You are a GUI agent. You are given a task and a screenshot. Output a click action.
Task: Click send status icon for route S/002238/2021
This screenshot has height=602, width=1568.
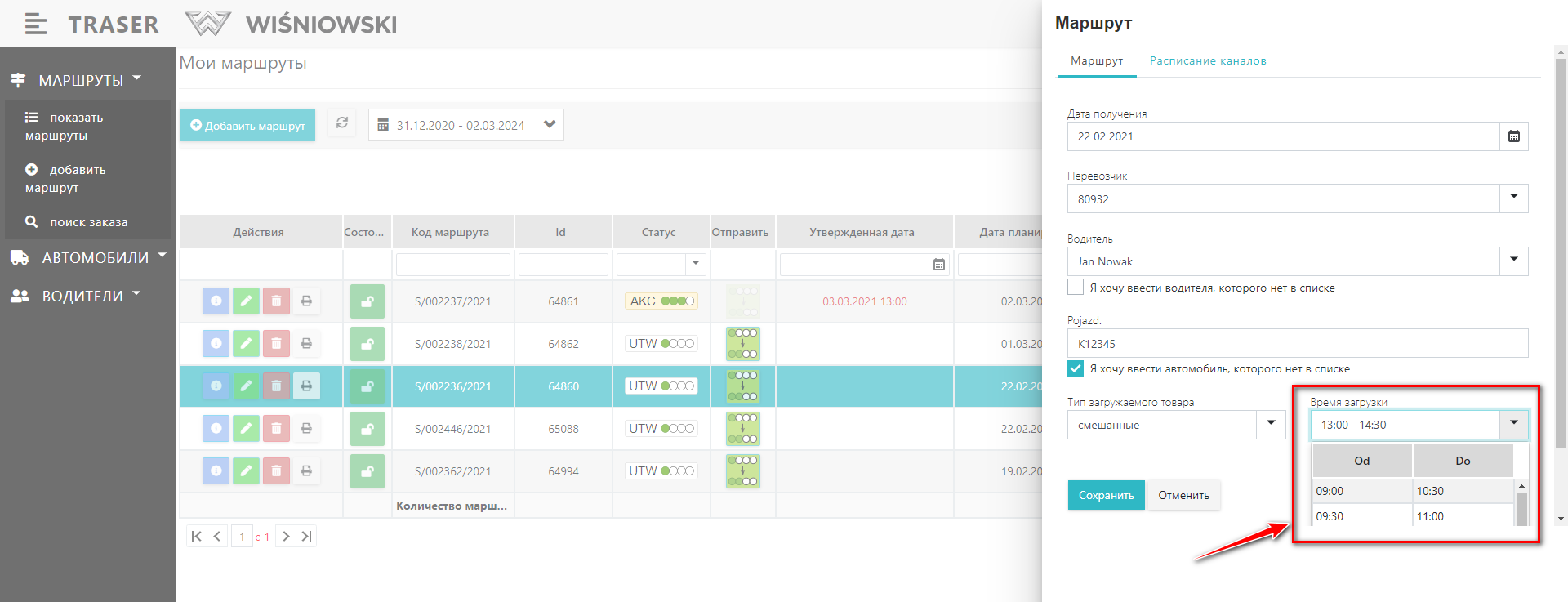click(742, 344)
